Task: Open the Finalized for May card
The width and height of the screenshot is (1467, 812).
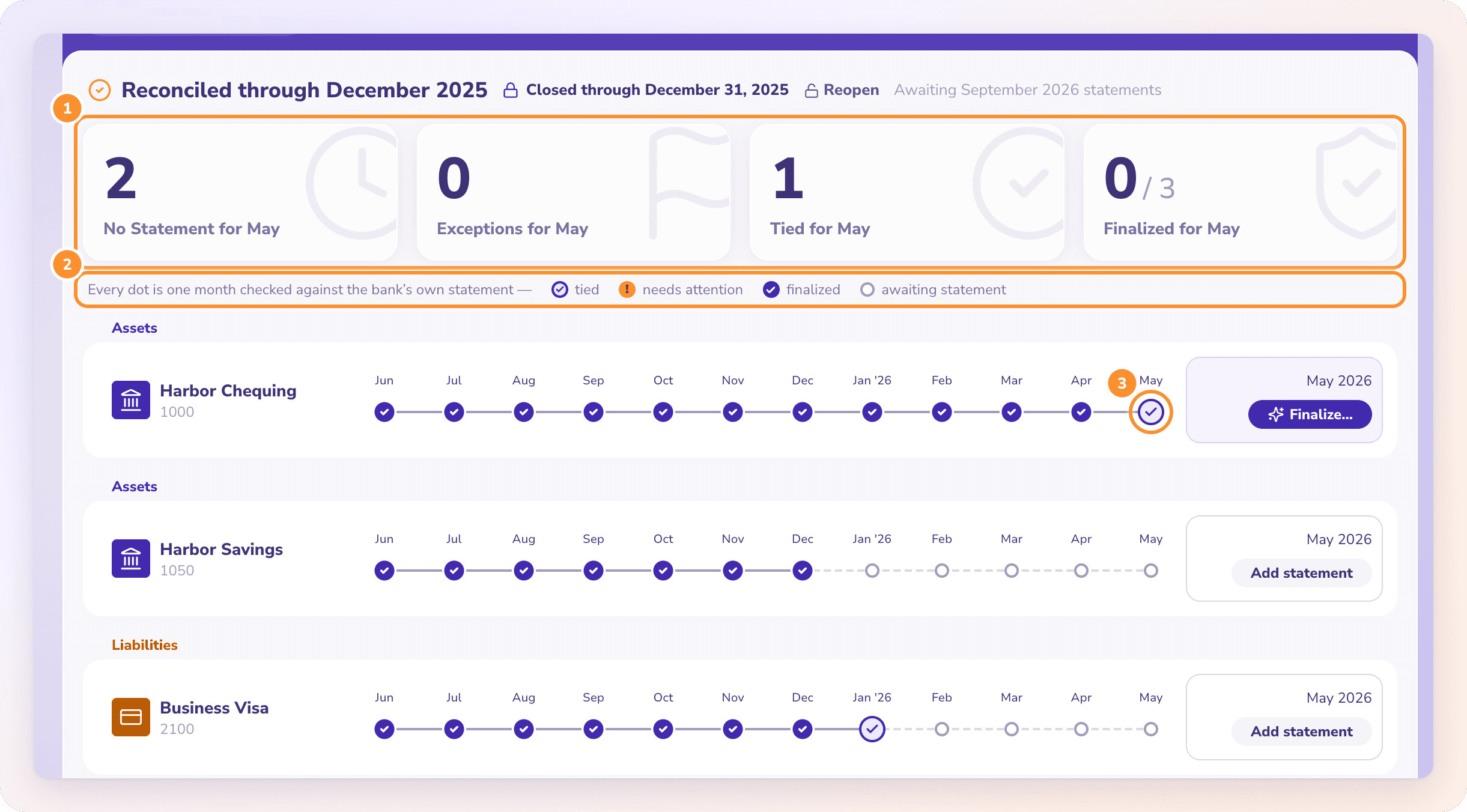Action: click(x=1240, y=192)
